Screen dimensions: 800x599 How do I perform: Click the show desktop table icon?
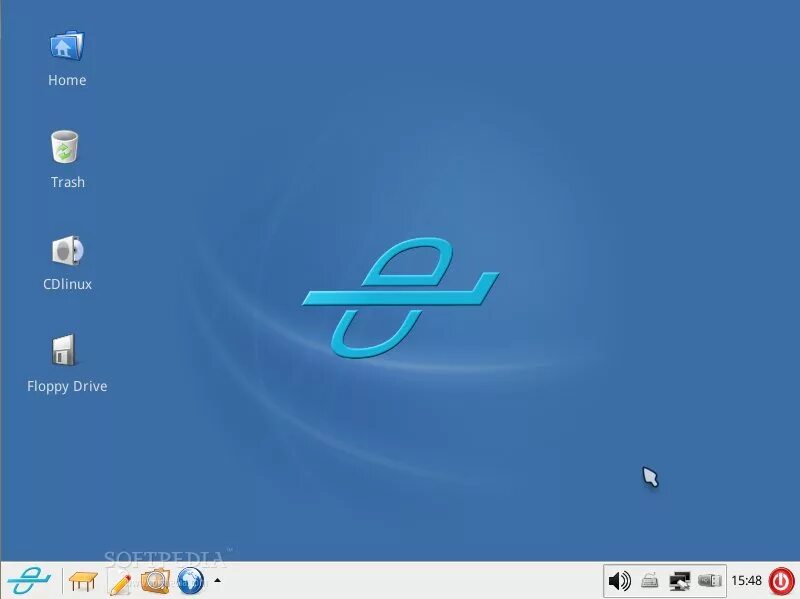point(83,581)
